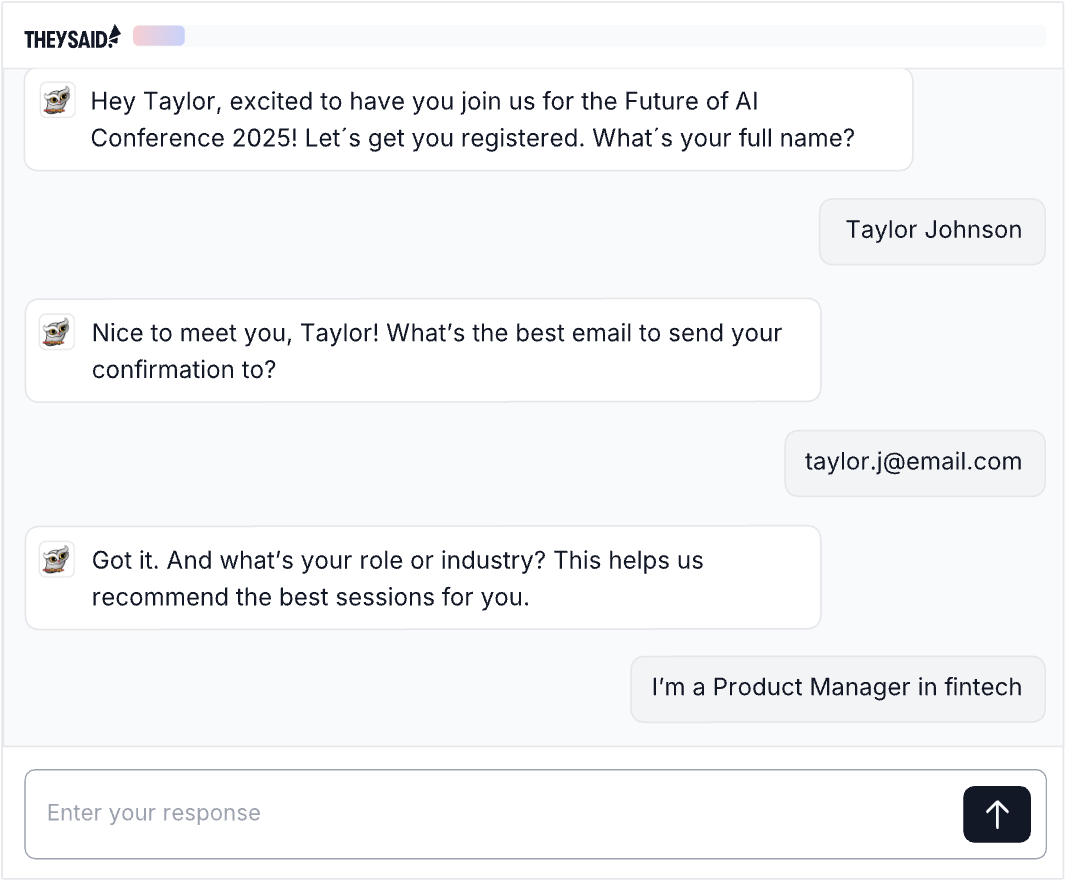Viewport: 1070px width, 884px height.
Task: Click the "Nice to meet you, Taylor!" text
Action: (235, 333)
